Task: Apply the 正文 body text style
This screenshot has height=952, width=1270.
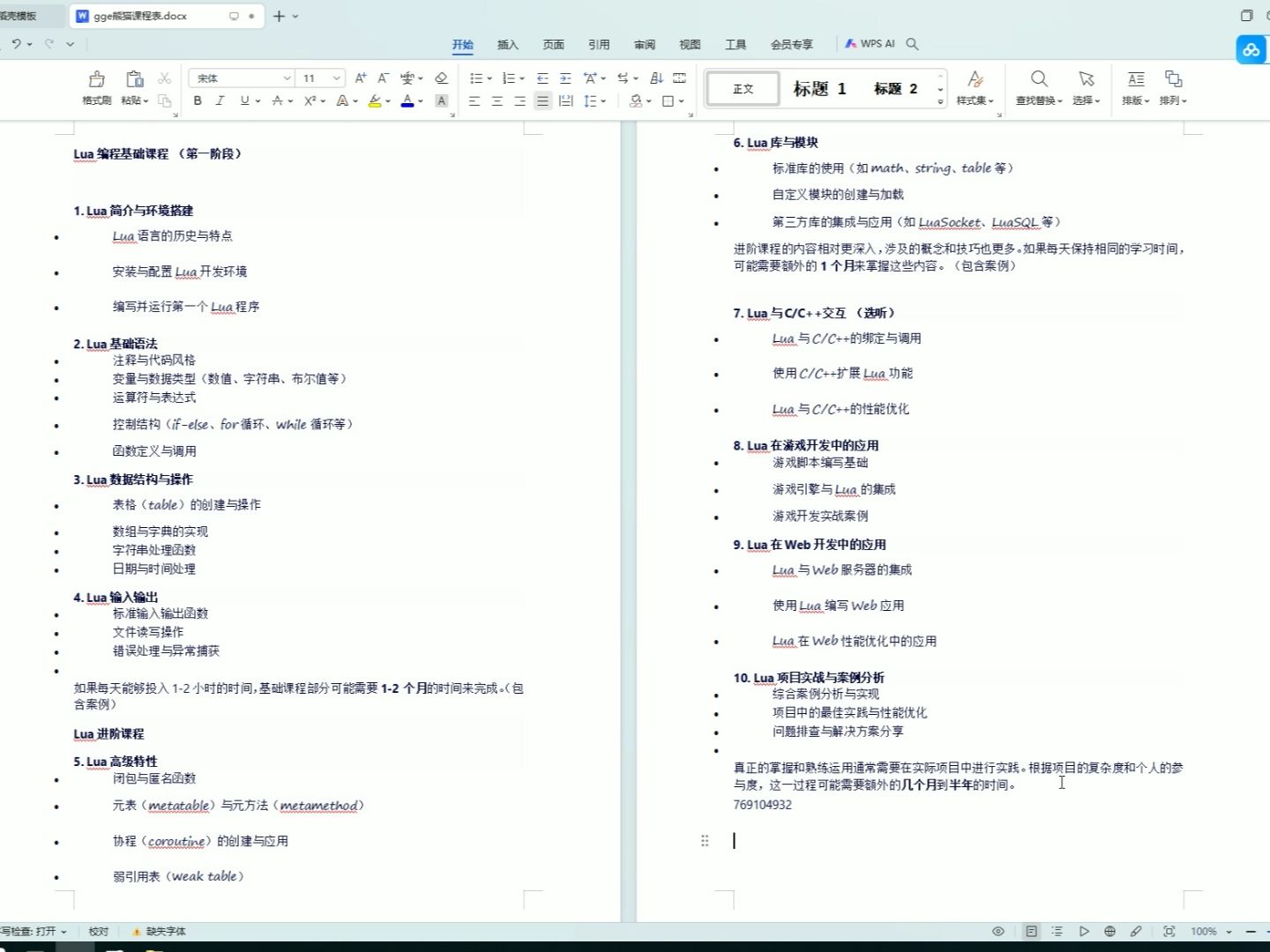Action: [743, 88]
